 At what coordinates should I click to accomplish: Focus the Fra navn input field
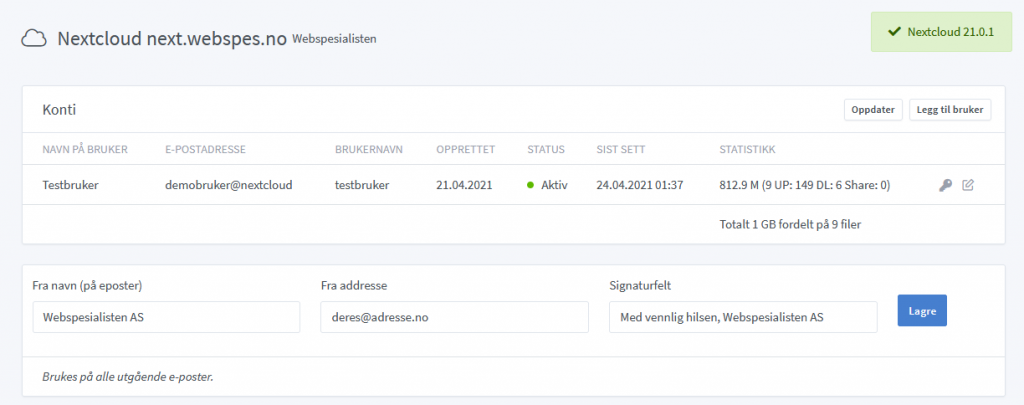pyautogui.click(x=166, y=317)
